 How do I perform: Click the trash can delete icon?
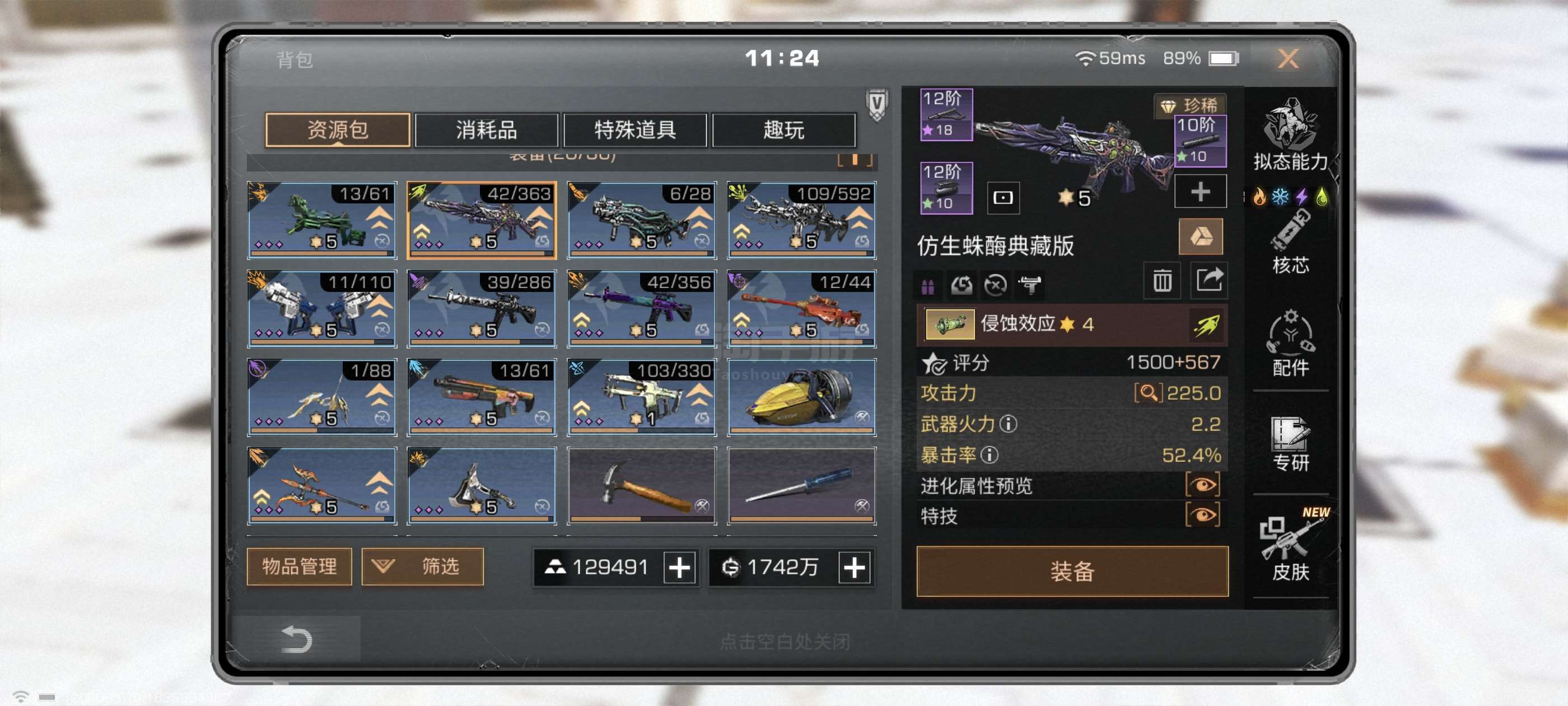coord(1161,281)
